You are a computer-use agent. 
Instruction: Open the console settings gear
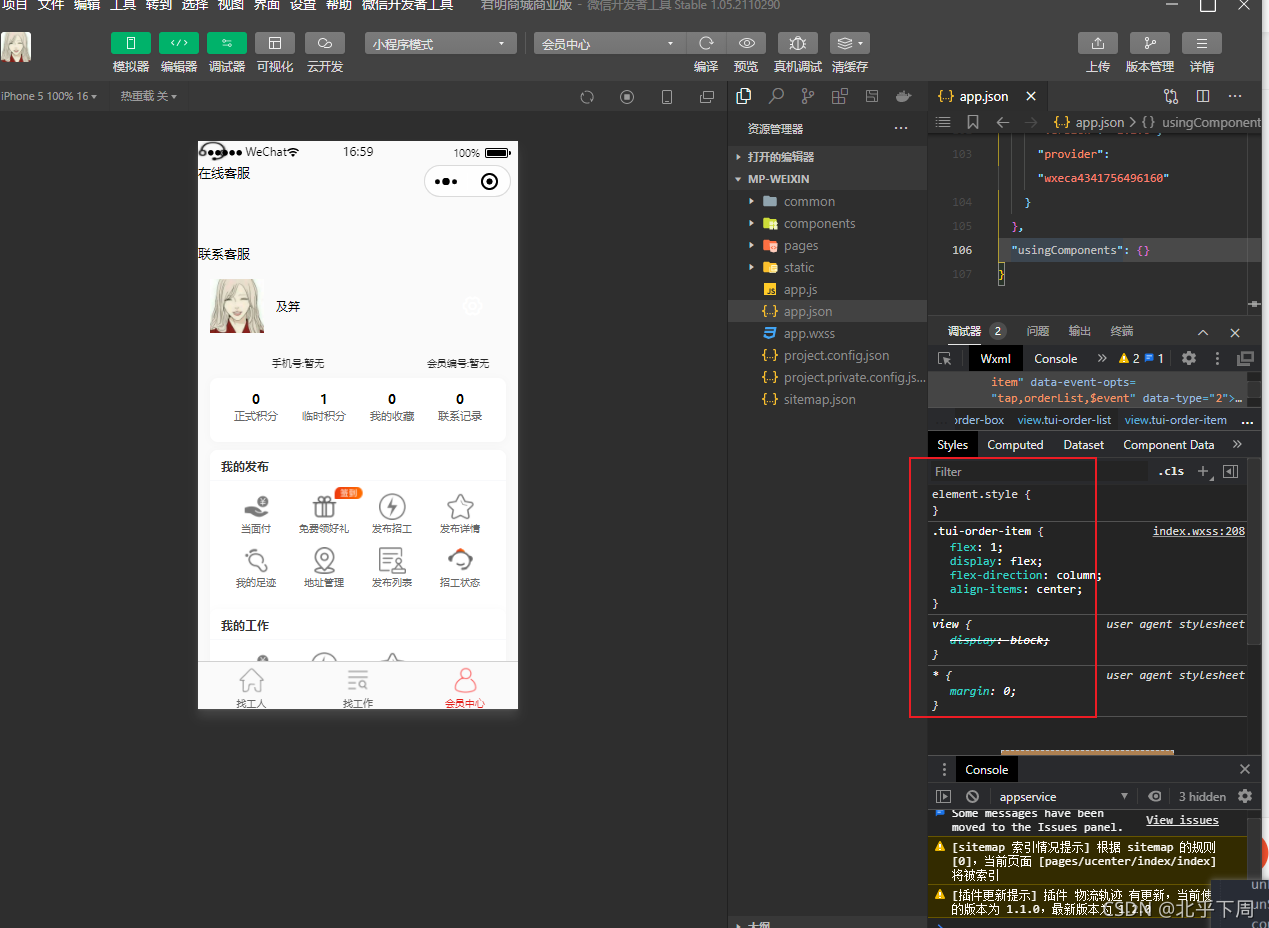pos(1245,796)
